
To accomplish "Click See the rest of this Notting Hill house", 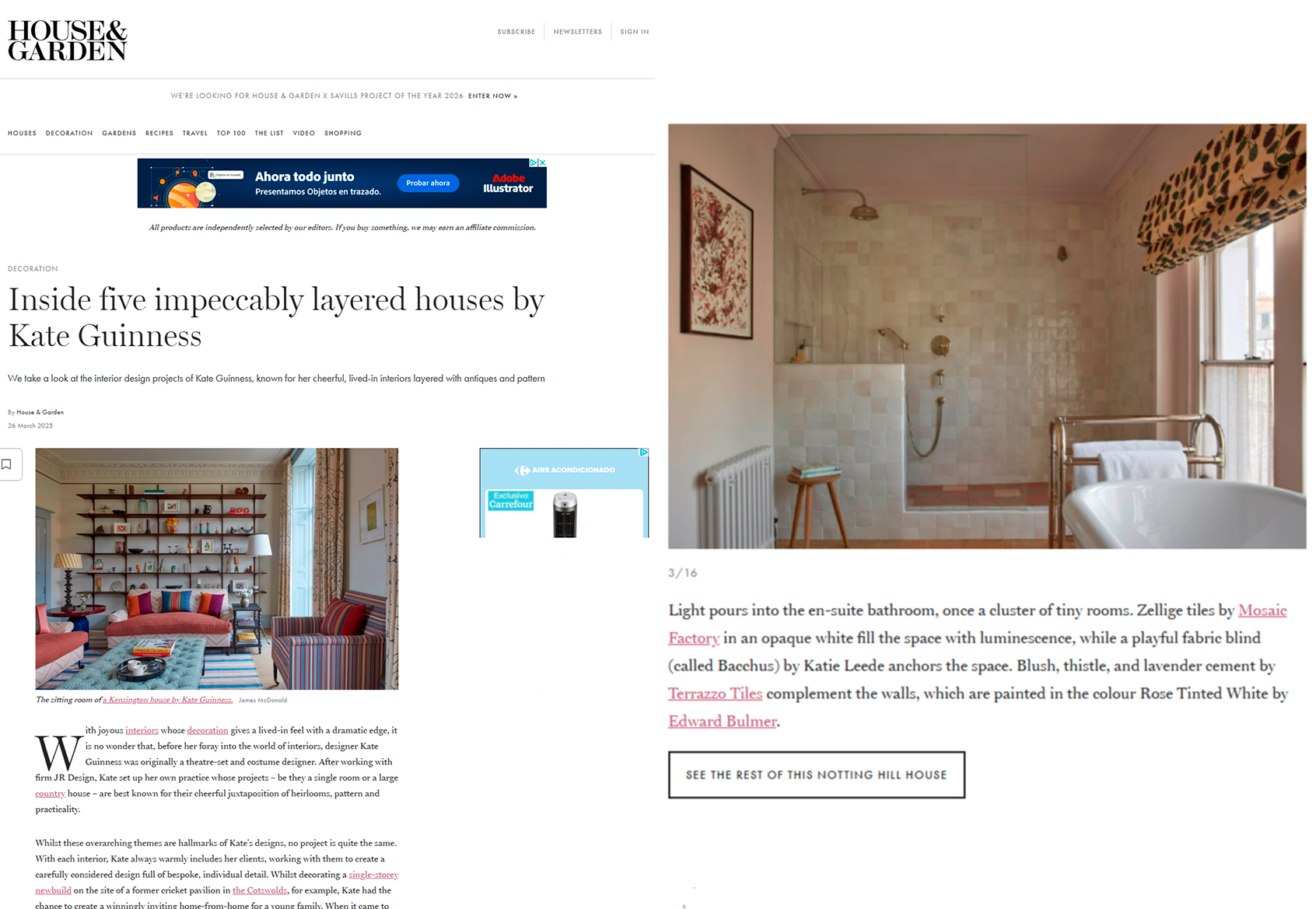I will (817, 774).
